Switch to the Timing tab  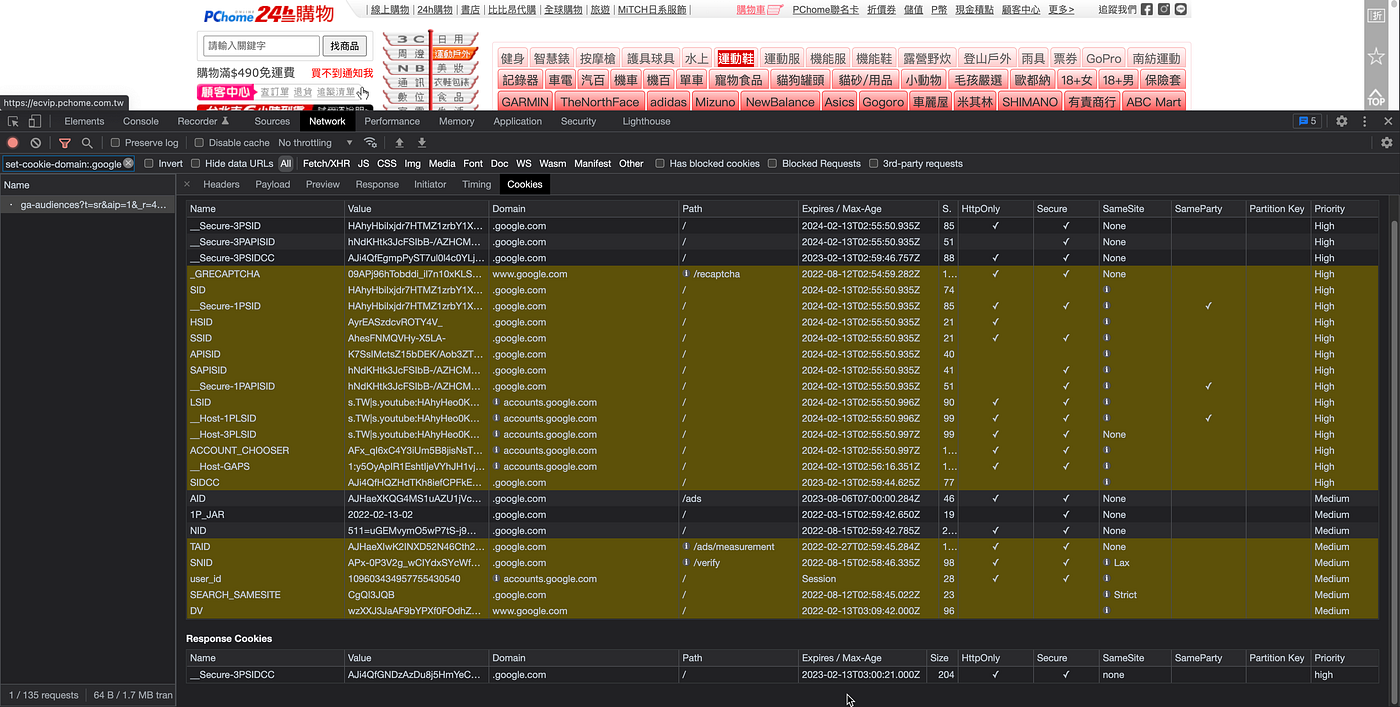[x=476, y=184]
